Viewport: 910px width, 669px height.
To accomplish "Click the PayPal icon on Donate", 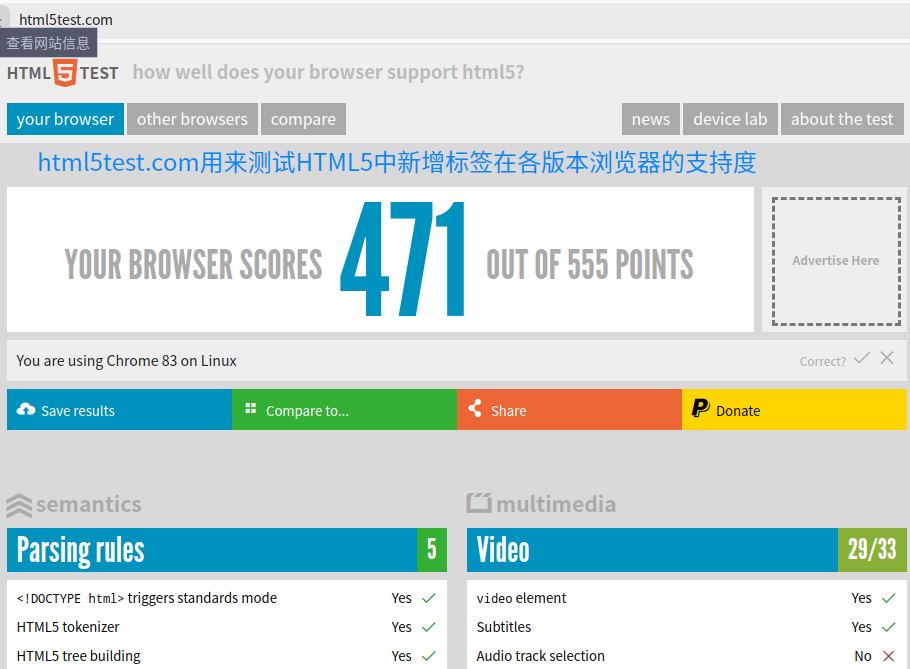I will click(700, 408).
